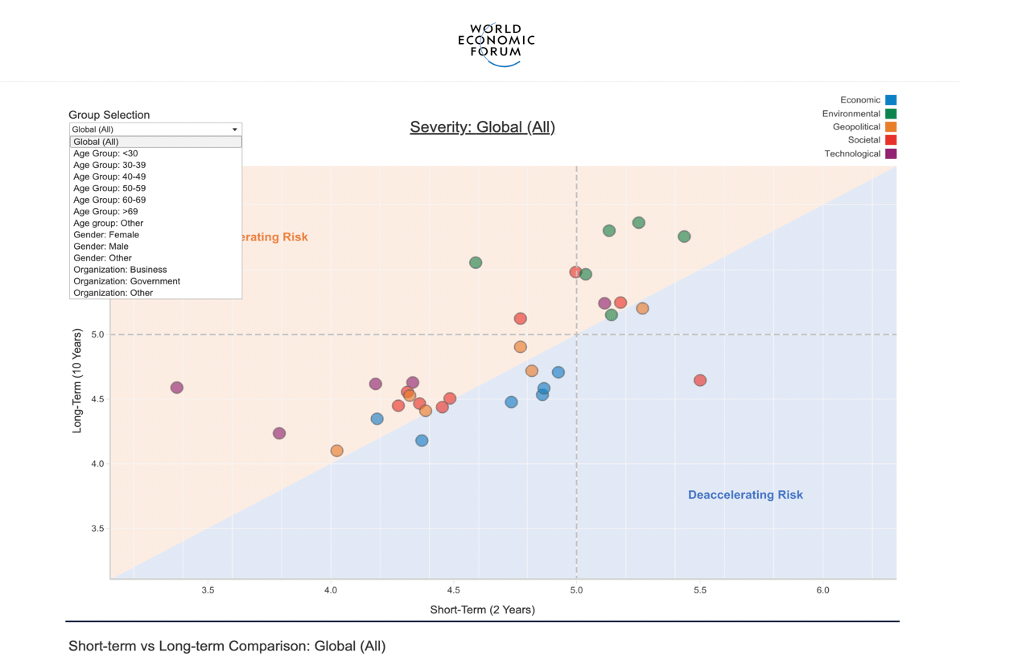Click the Economic blue legend square
The width and height of the screenshot is (1010, 664).
pos(890,100)
